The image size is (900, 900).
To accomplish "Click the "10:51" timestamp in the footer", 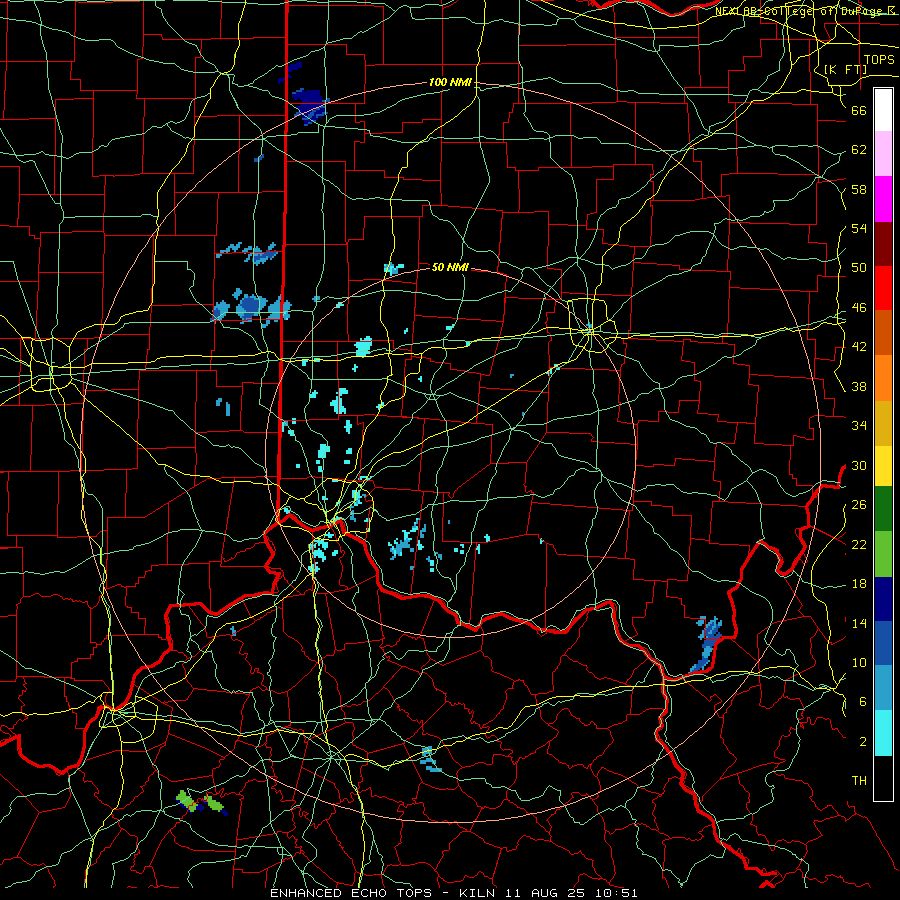I will [618, 893].
